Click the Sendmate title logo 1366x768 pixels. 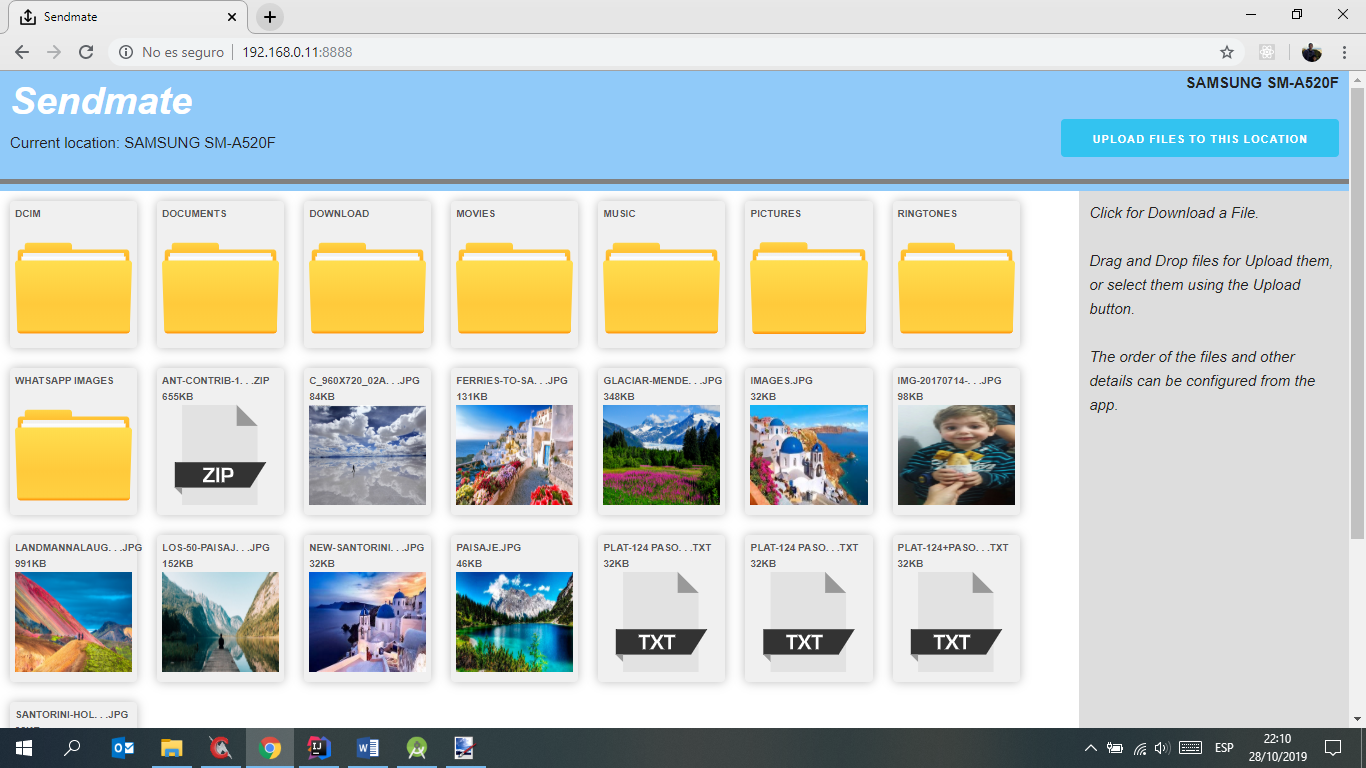pos(102,101)
